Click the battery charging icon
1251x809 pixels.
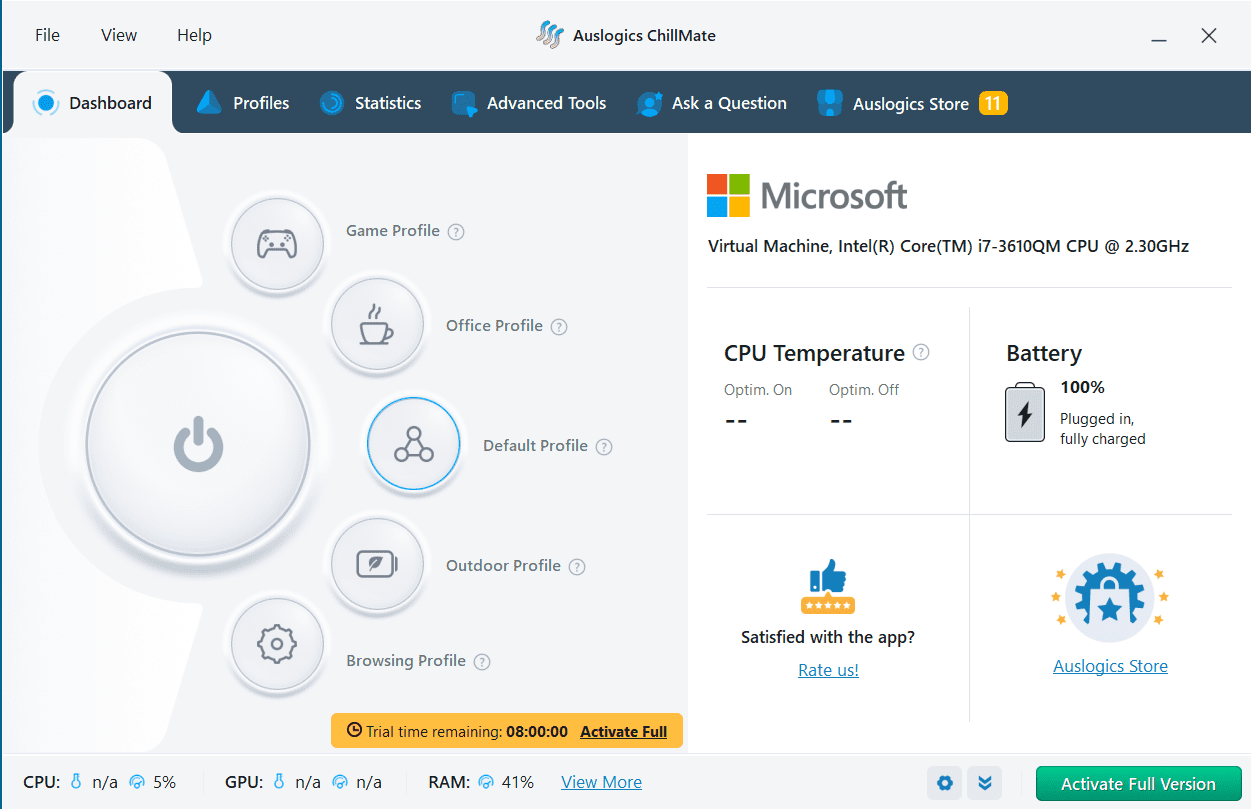1025,412
